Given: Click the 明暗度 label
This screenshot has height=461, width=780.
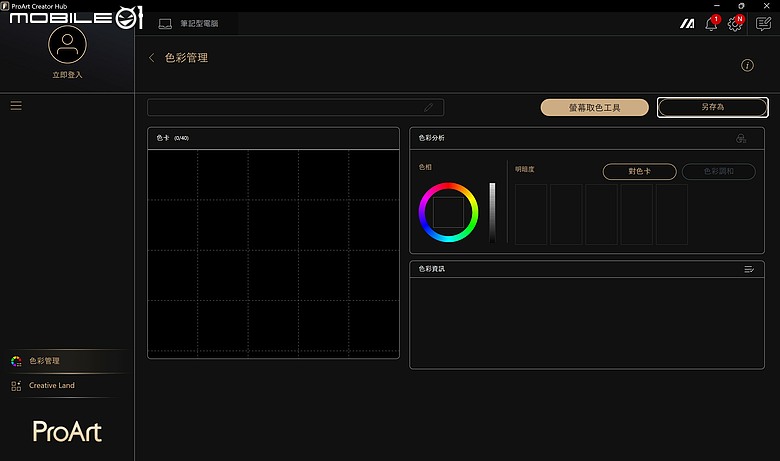Looking at the screenshot, I should (524, 170).
